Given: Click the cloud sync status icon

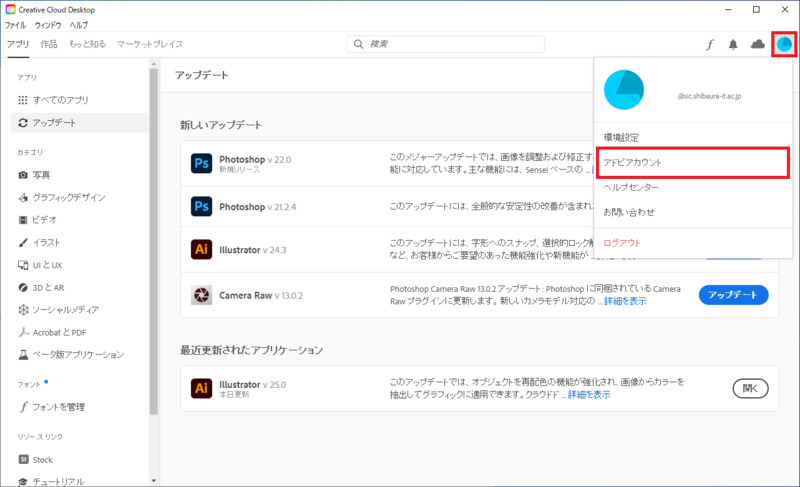Looking at the screenshot, I should 758,44.
